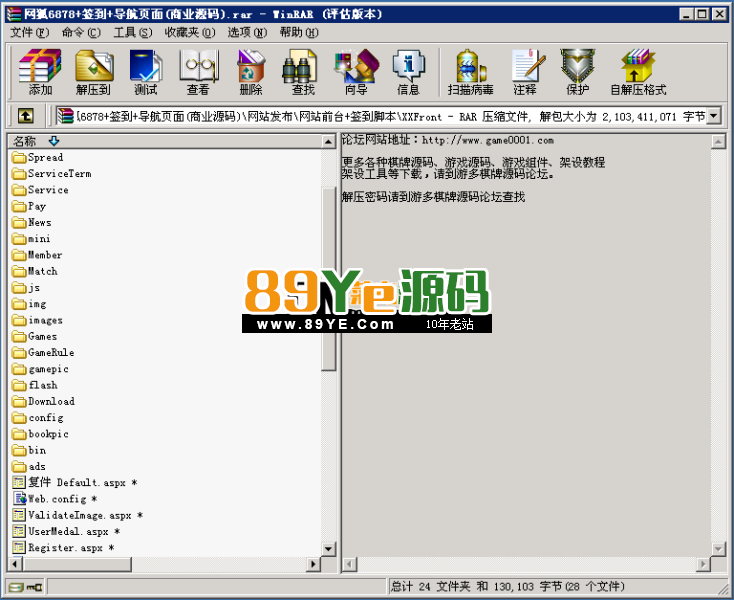Open the 查看 (View) toolbar icon
Image resolution: width=734 pixels, height=600 pixels.
(x=198, y=72)
